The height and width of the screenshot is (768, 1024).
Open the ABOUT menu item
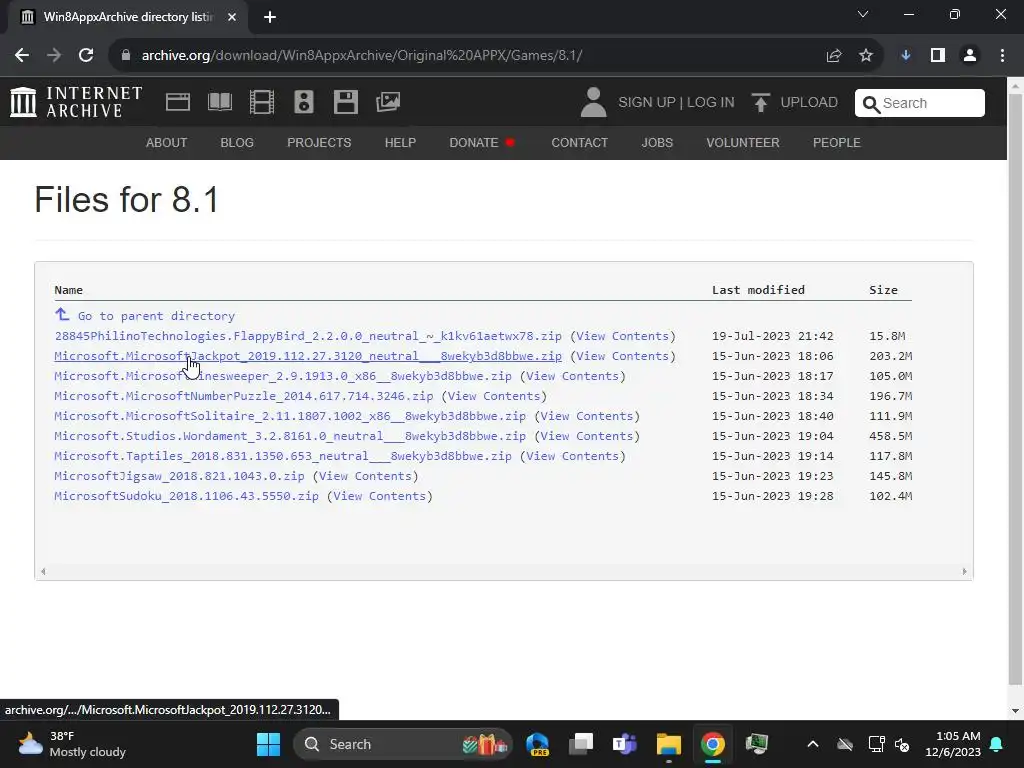[x=167, y=142]
